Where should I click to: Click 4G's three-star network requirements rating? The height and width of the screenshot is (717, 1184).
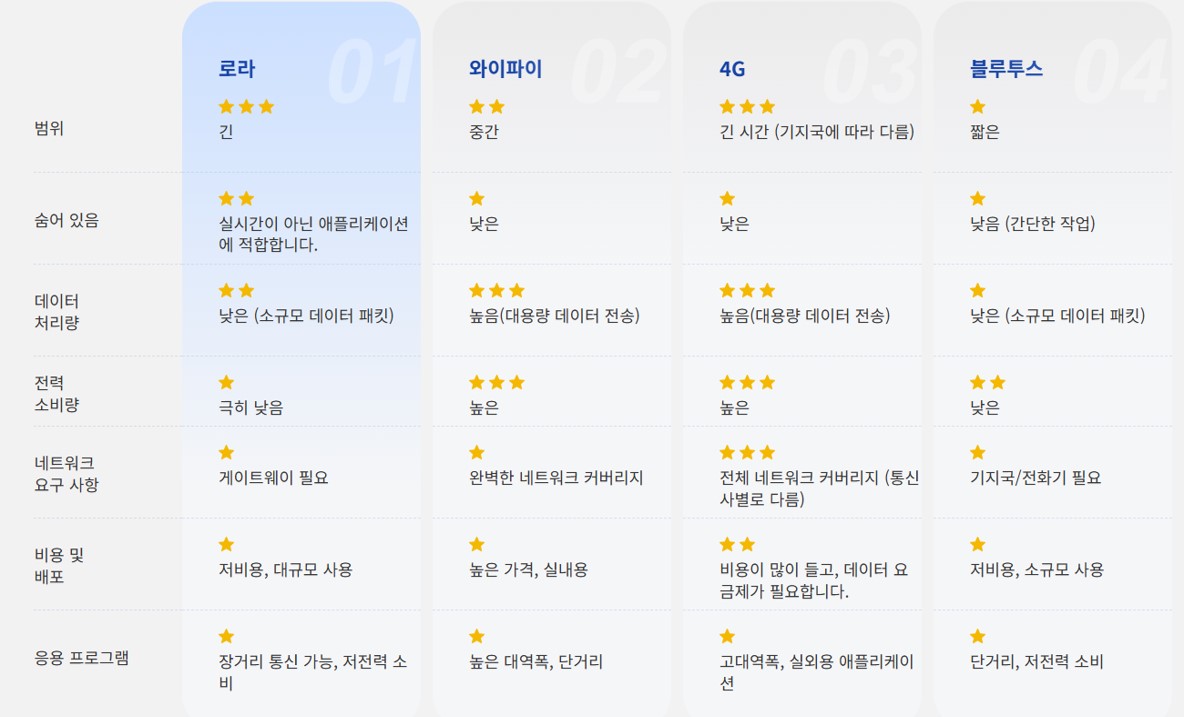(747, 452)
